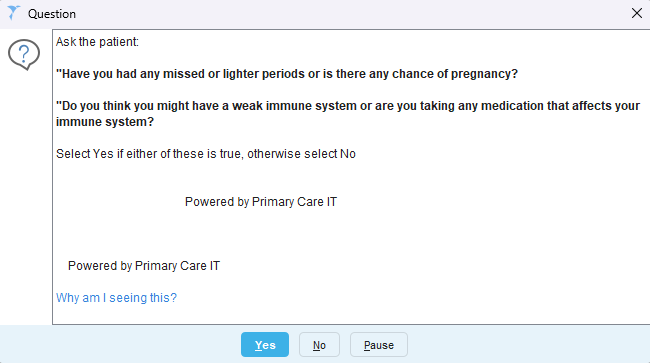Viewport: 650px width, 363px height.
Task: Click the phrase "weak immune system" in bold text
Action: coord(294,106)
